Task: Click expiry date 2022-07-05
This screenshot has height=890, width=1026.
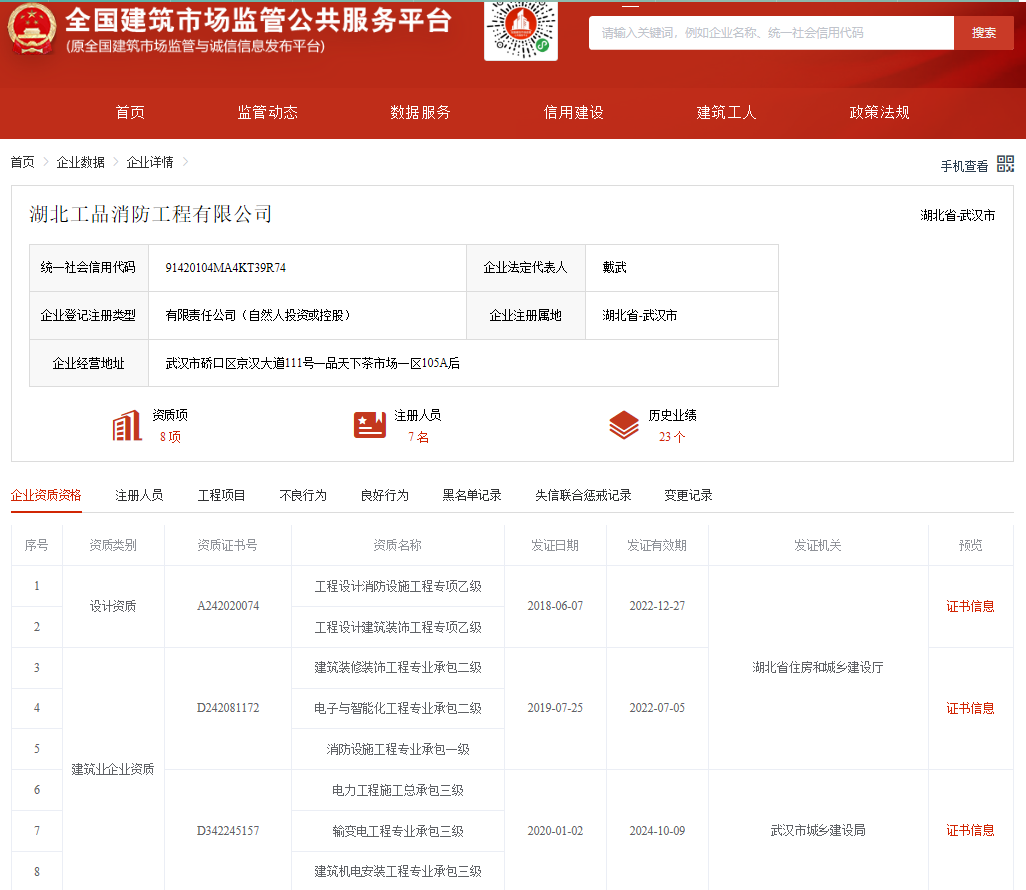Action: [657, 708]
